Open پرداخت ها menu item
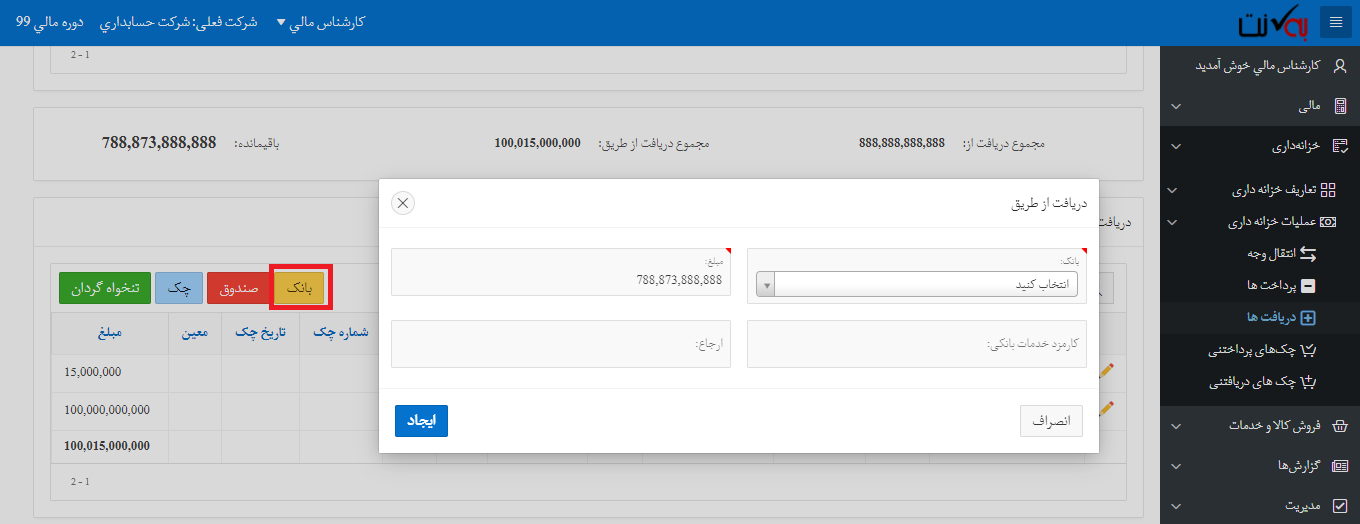Viewport: 1360px width, 524px height. 1270,286
